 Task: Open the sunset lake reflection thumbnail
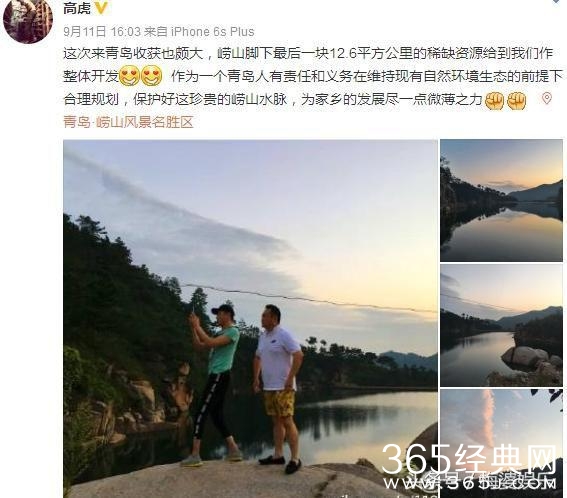(501, 200)
